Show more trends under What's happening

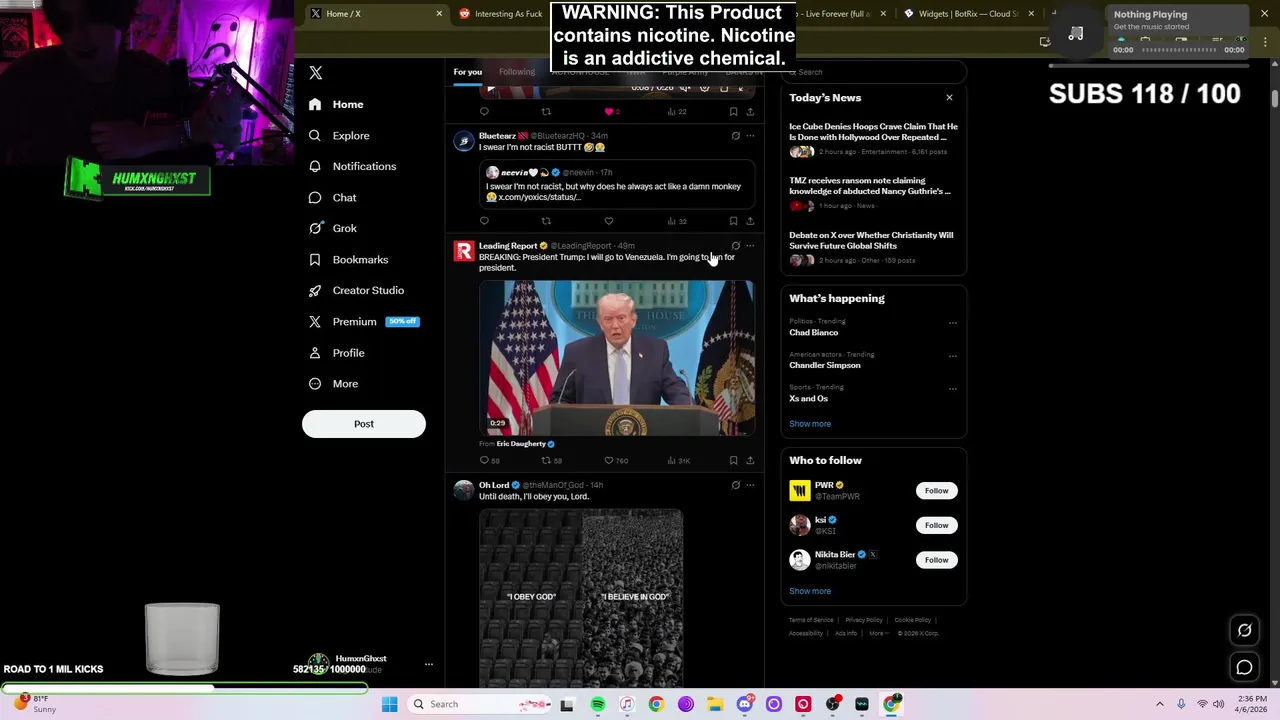[x=810, y=424]
